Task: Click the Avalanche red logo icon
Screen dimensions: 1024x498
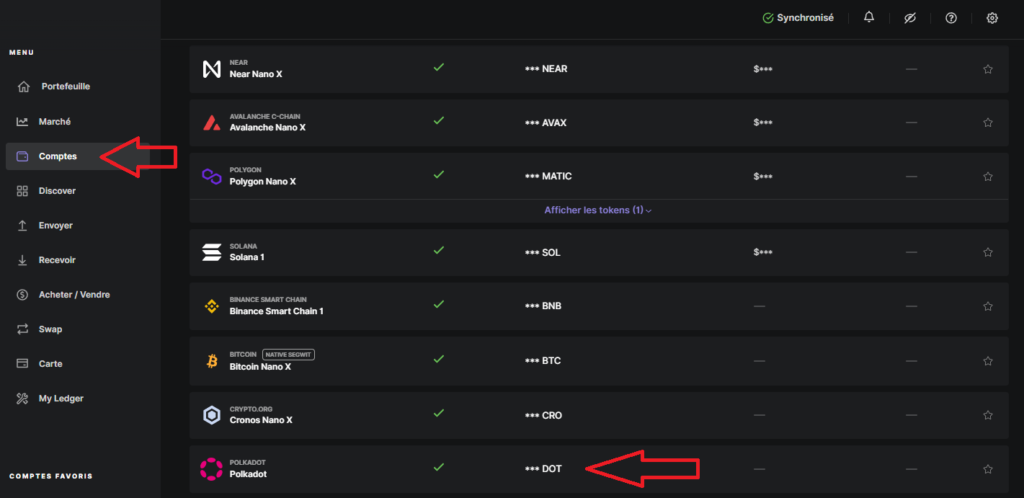Action: [x=211, y=123]
